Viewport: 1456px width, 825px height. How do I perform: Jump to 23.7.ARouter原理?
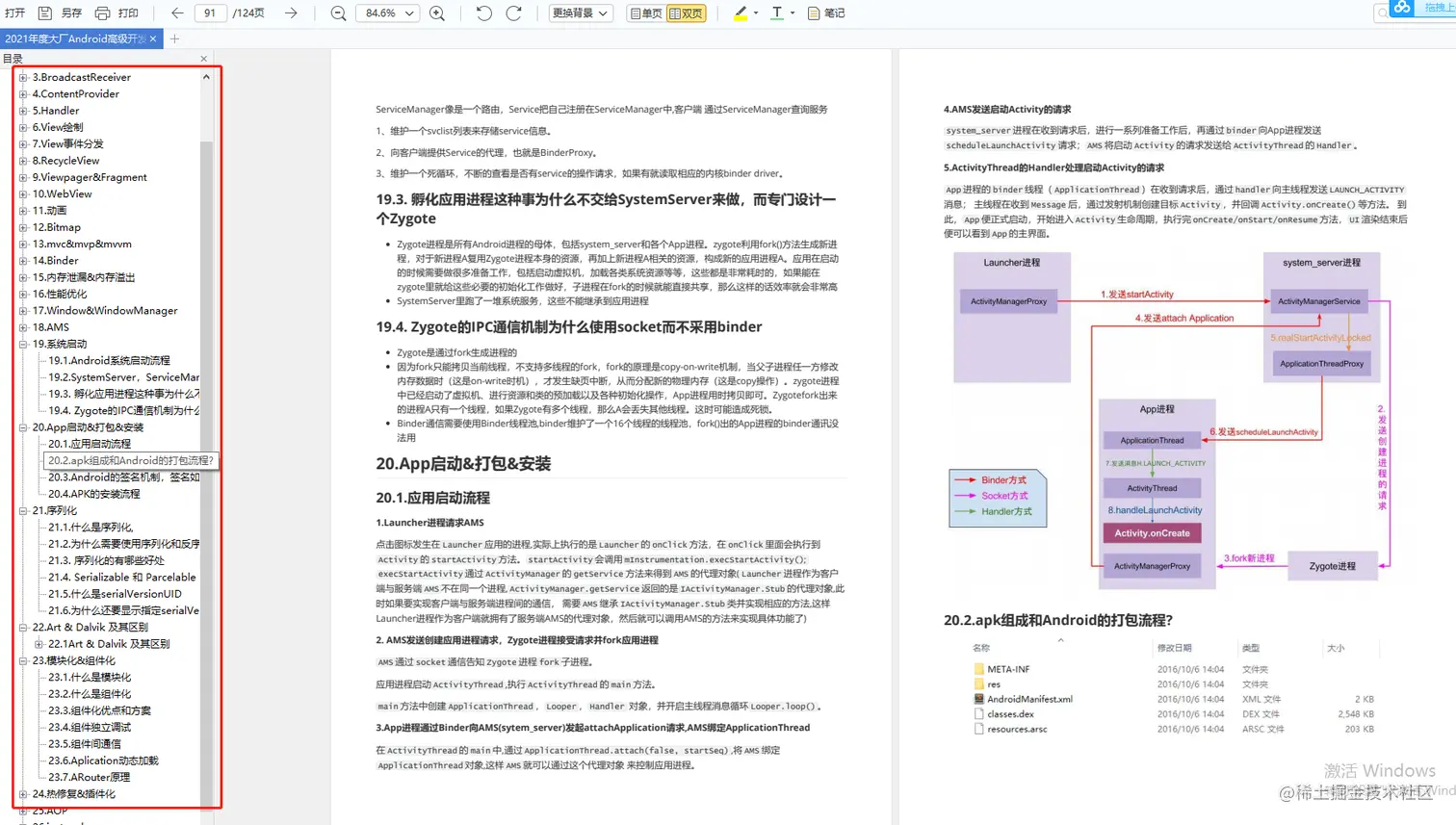89,778
